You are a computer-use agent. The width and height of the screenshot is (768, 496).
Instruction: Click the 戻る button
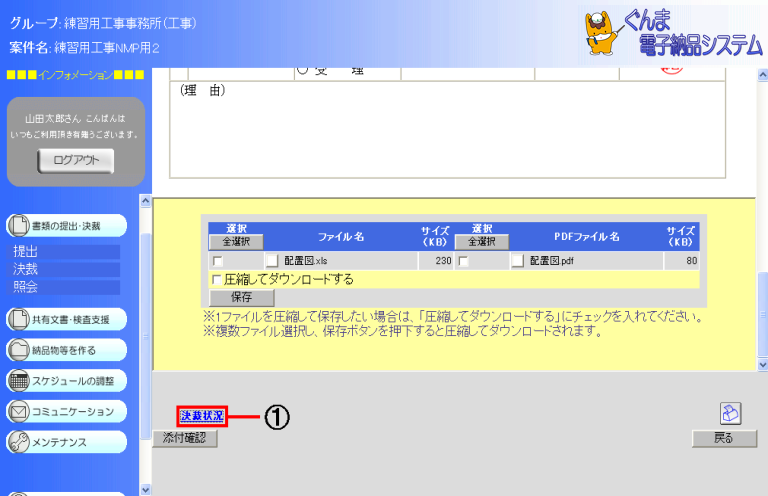[x=724, y=438]
